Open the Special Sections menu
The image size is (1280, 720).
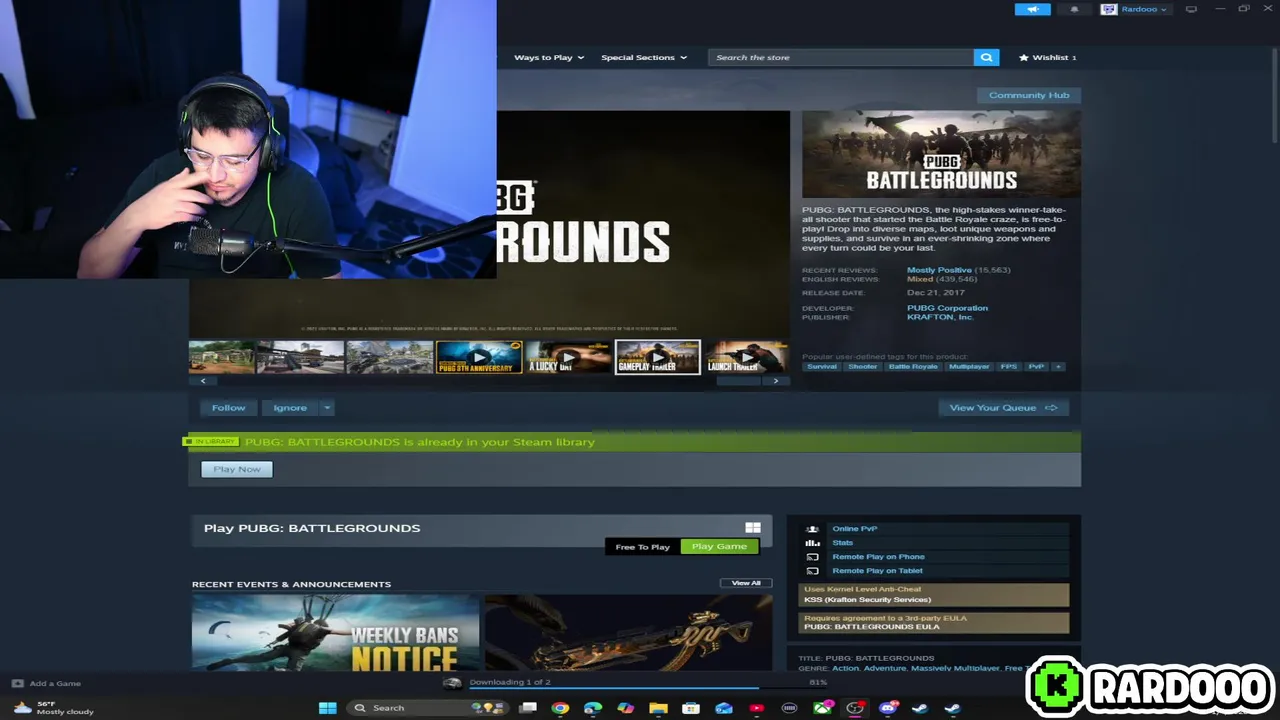pyautogui.click(x=643, y=57)
